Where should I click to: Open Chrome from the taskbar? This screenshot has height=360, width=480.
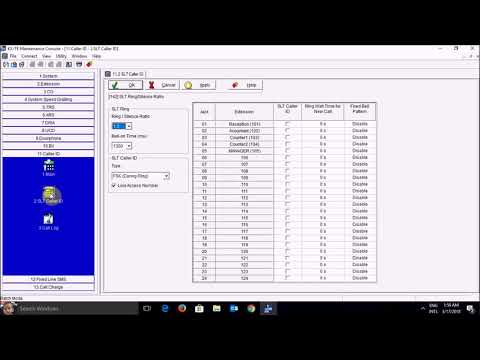(x=251, y=309)
